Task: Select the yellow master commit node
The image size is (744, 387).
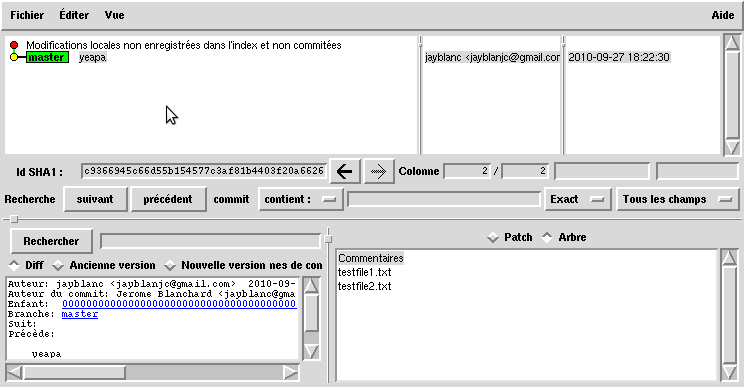Action: (14, 57)
